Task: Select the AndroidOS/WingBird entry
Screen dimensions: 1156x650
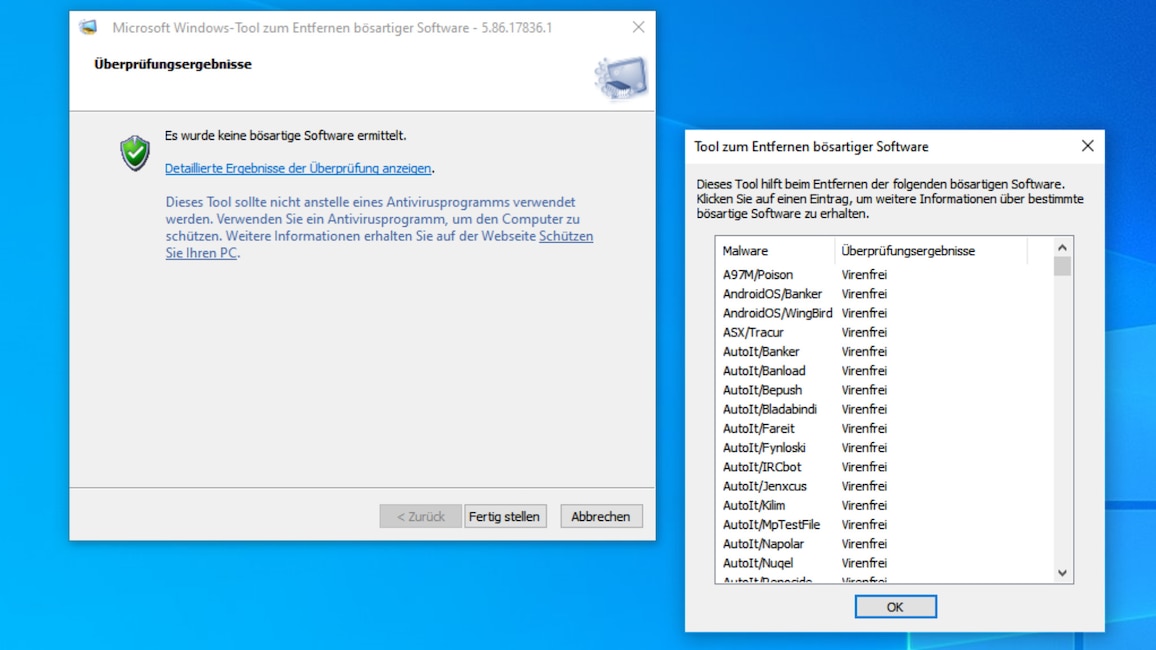Action: tap(777, 312)
